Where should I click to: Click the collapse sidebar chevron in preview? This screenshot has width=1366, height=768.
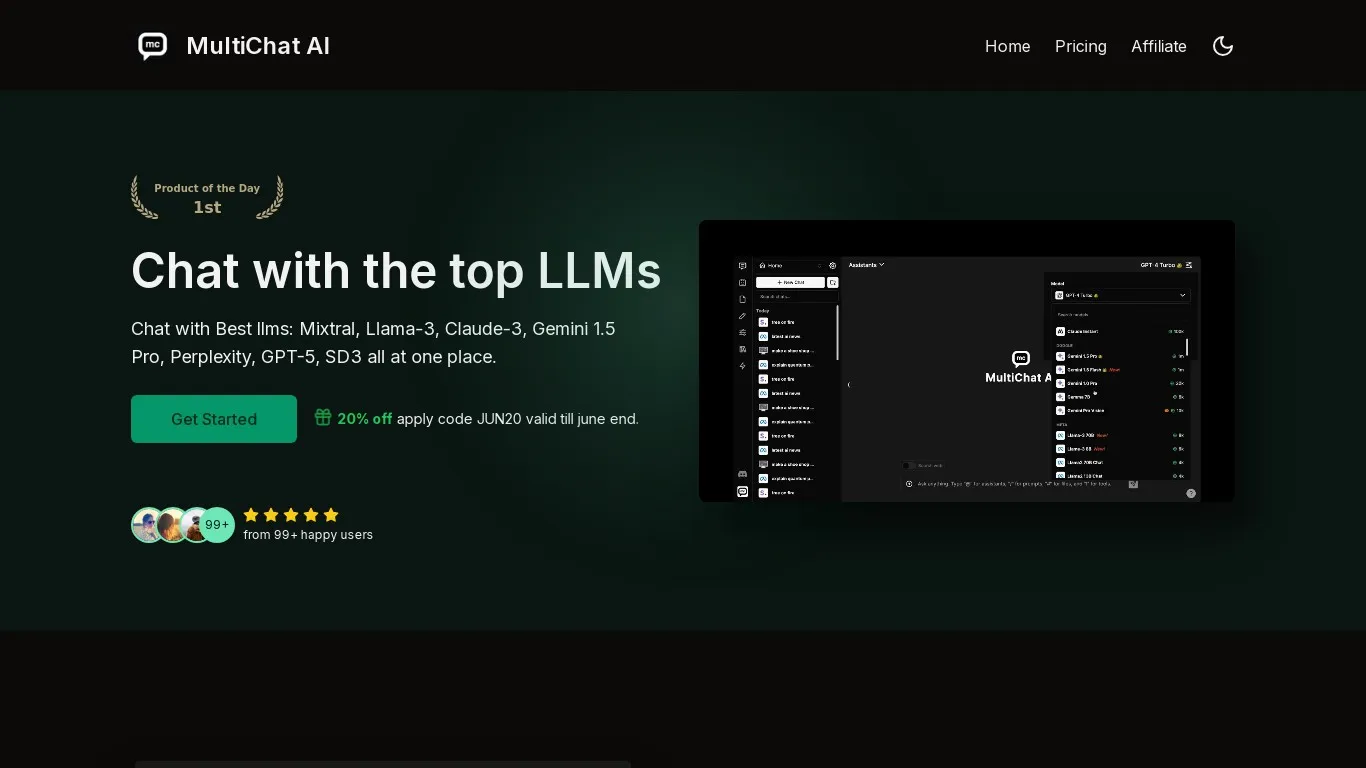coord(849,384)
